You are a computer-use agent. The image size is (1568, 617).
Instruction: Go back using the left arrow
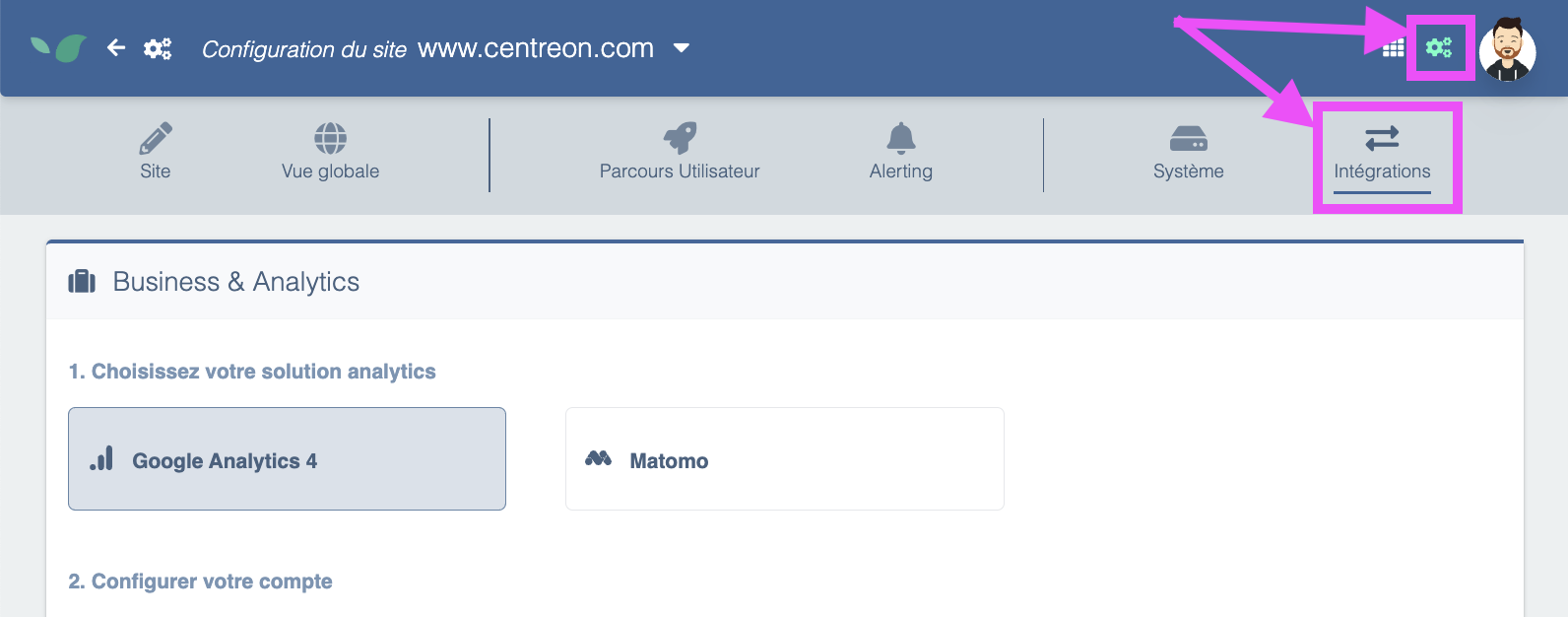[116, 47]
